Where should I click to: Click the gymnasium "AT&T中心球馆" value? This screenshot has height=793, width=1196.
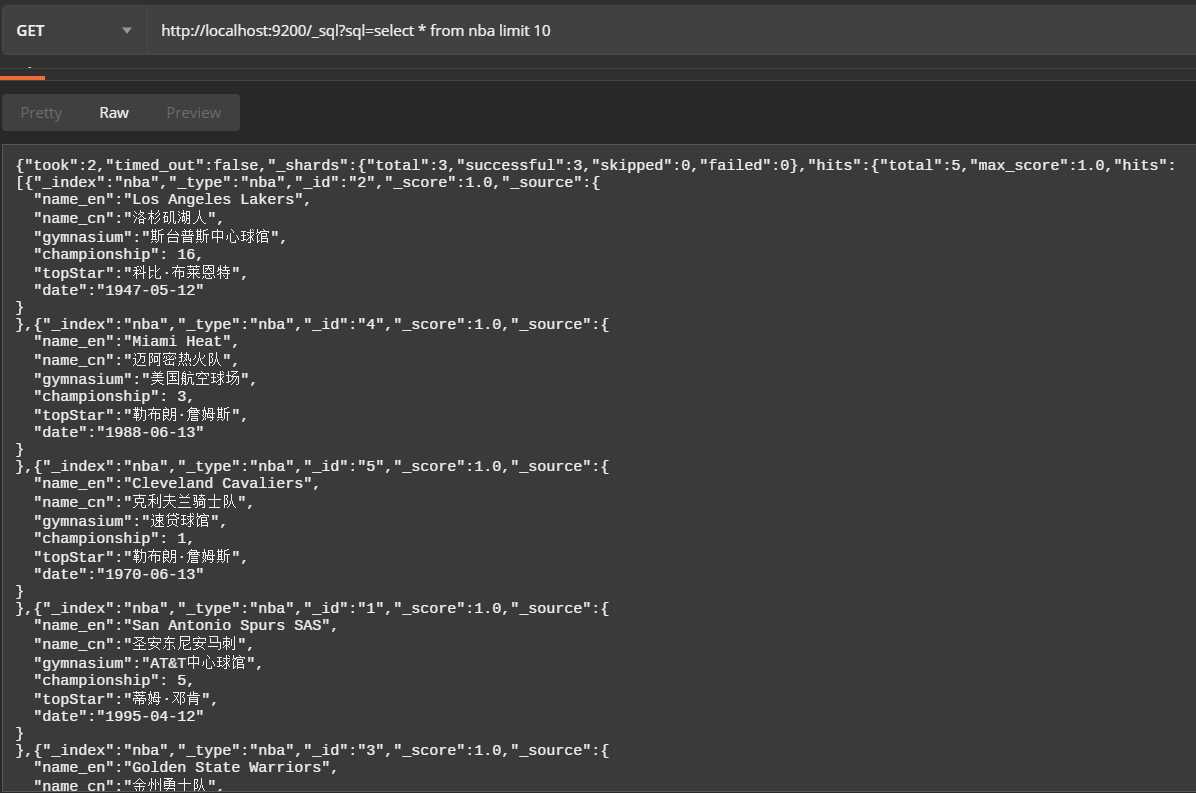[198, 663]
